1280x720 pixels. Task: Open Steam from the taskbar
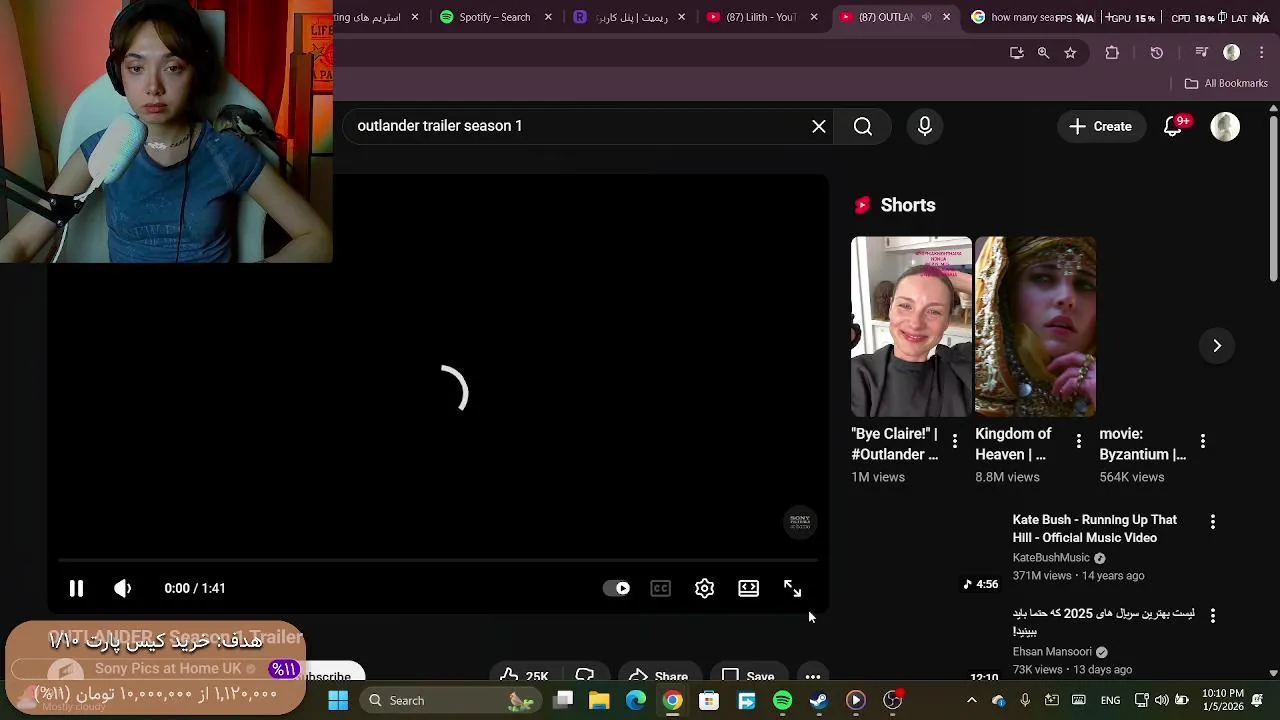pos(819,700)
